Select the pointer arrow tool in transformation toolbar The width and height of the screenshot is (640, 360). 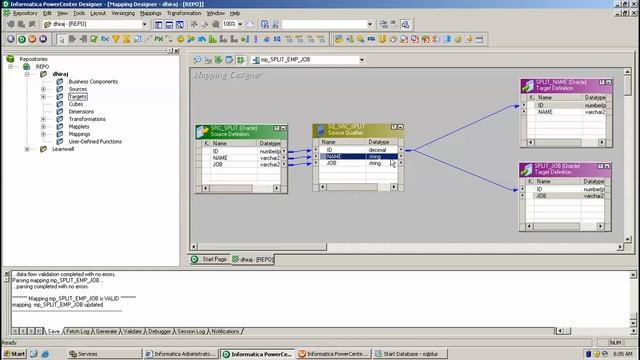coord(62,39)
